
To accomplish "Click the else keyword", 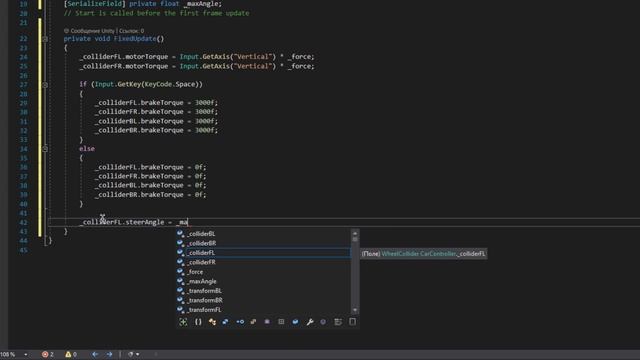I will pos(87,149).
